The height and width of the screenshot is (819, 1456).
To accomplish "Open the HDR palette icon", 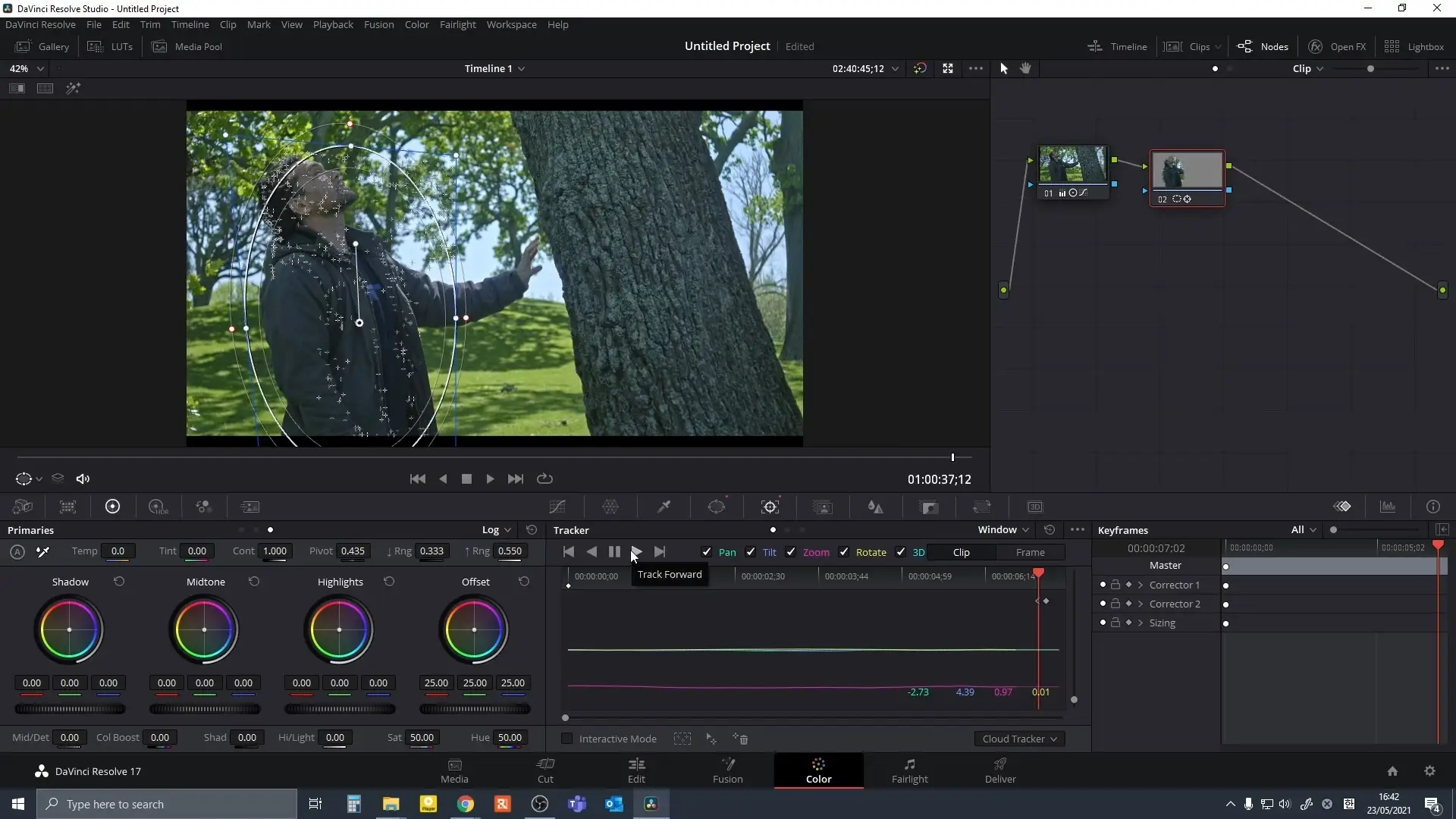I will point(158,507).
